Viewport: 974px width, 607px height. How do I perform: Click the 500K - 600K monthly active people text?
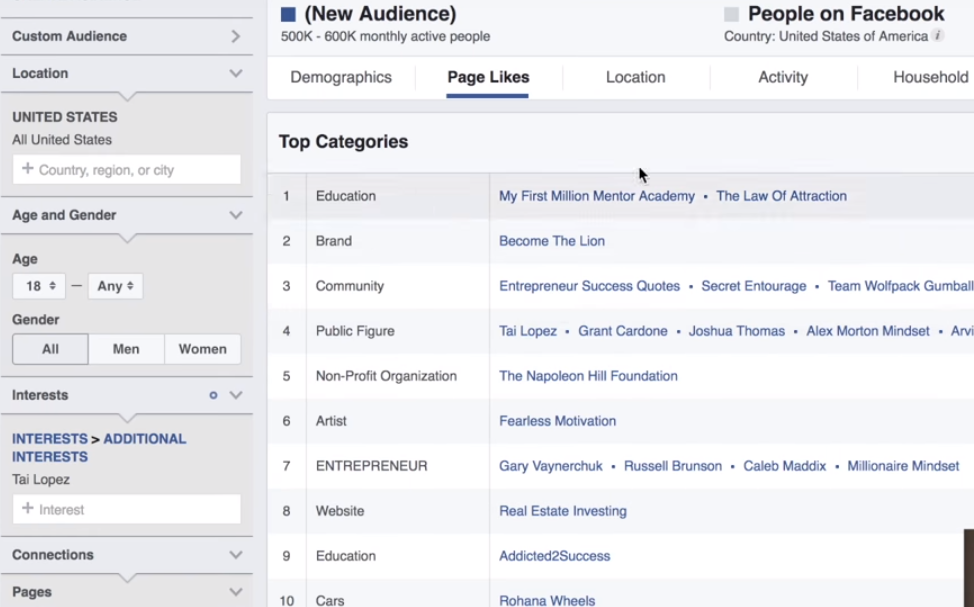tap(385, 36)
